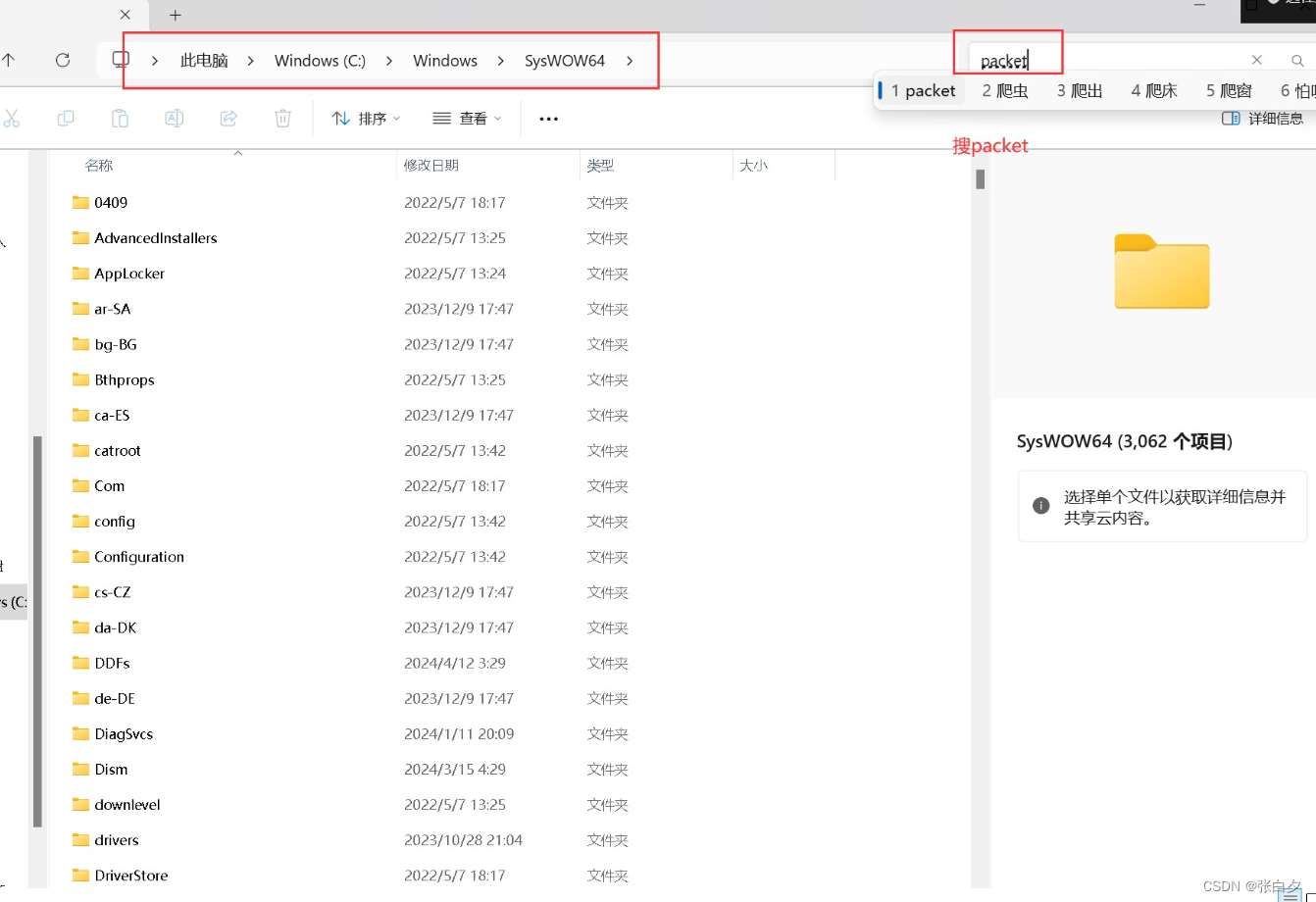The width and height of the screenshot is (1316, 902).
Task: Select the bg-BG folder
Action: pyautogui.click(x=116, y=344)
